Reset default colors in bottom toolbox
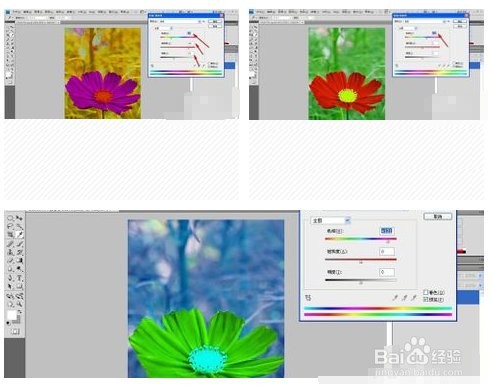The image size is (491, 390). (8, 323)
